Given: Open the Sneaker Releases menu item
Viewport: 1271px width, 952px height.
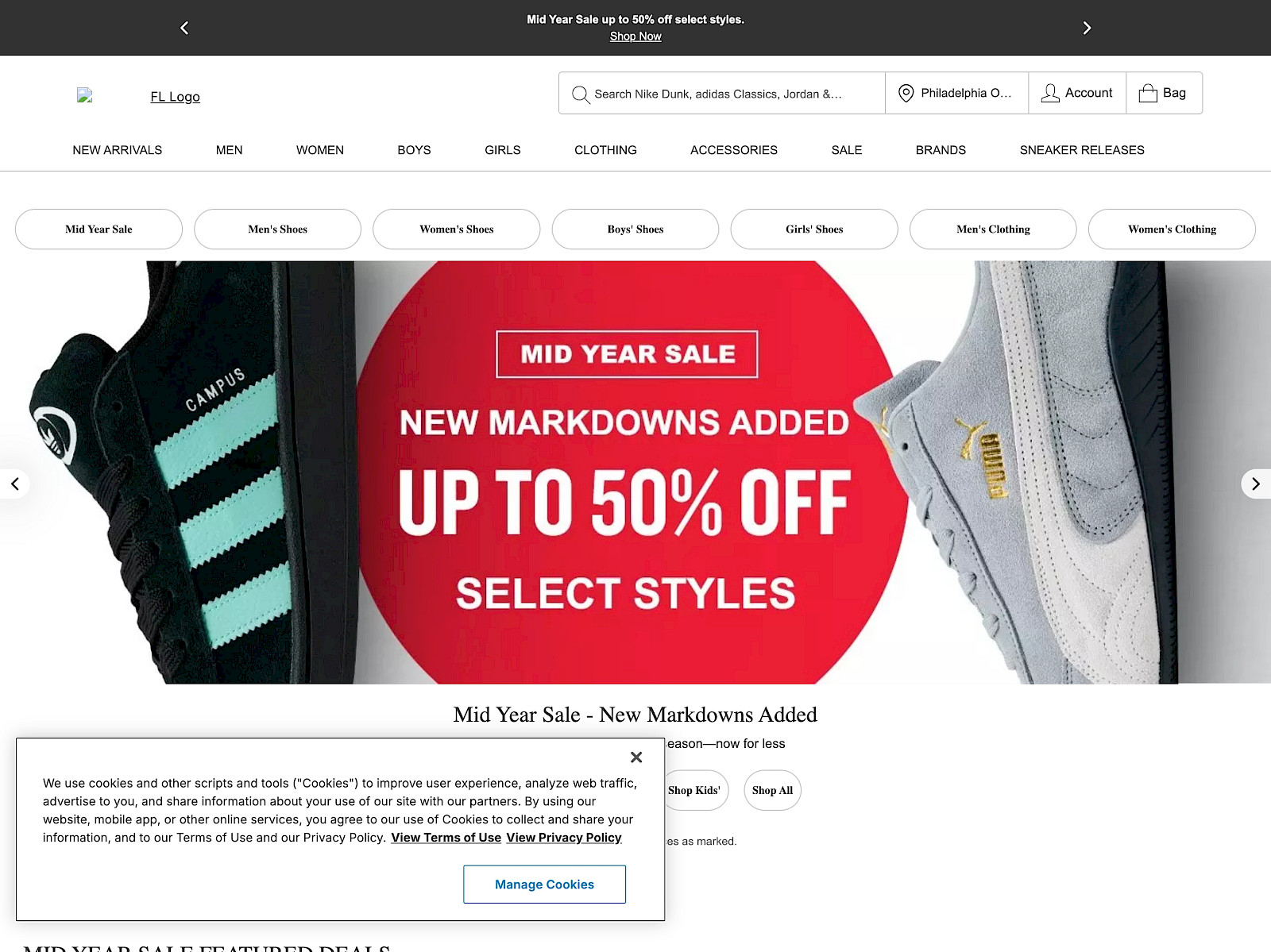Looking at the screenshot, I should tap(1081, 150).
